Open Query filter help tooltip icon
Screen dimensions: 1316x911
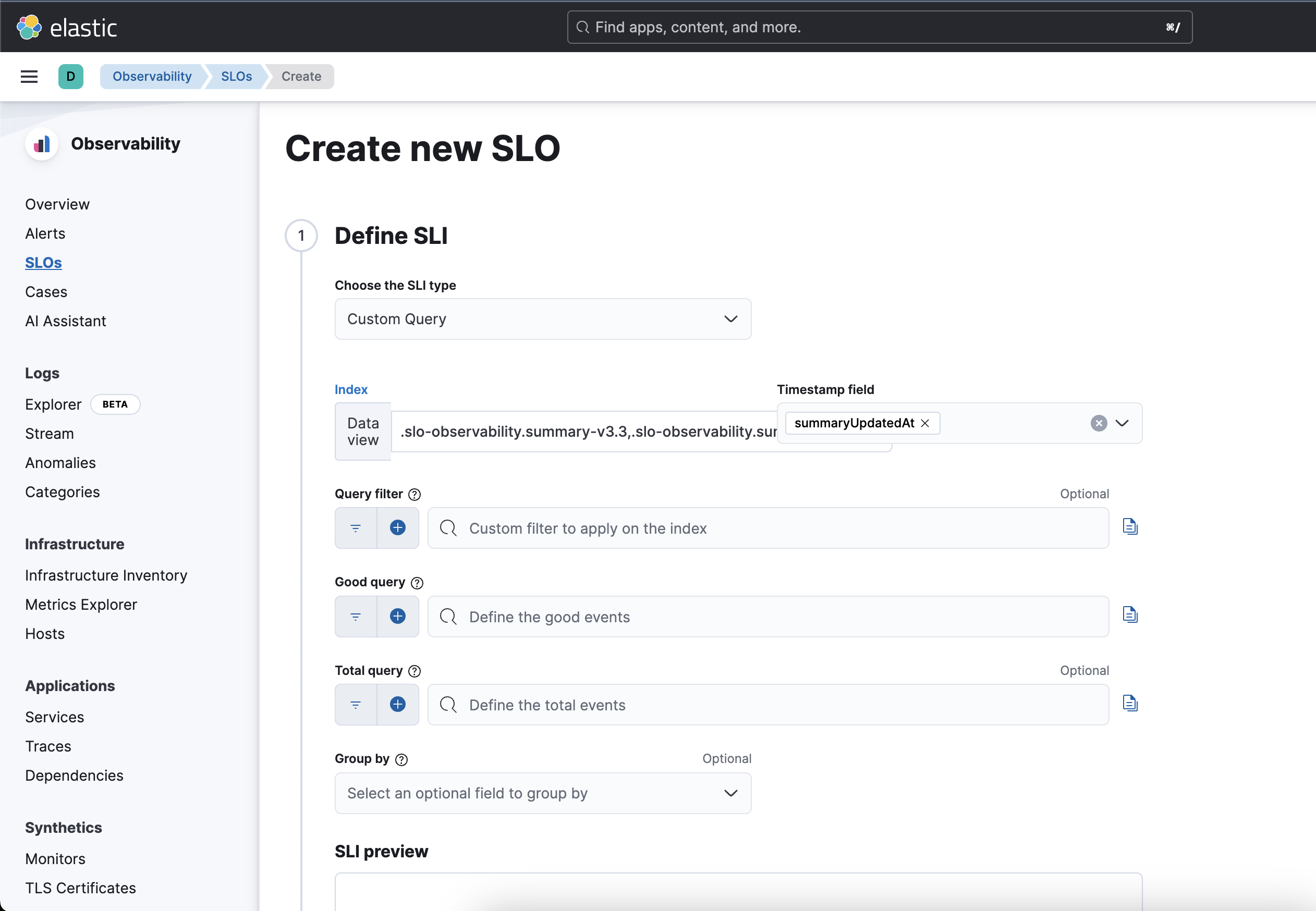click(415, 494)
